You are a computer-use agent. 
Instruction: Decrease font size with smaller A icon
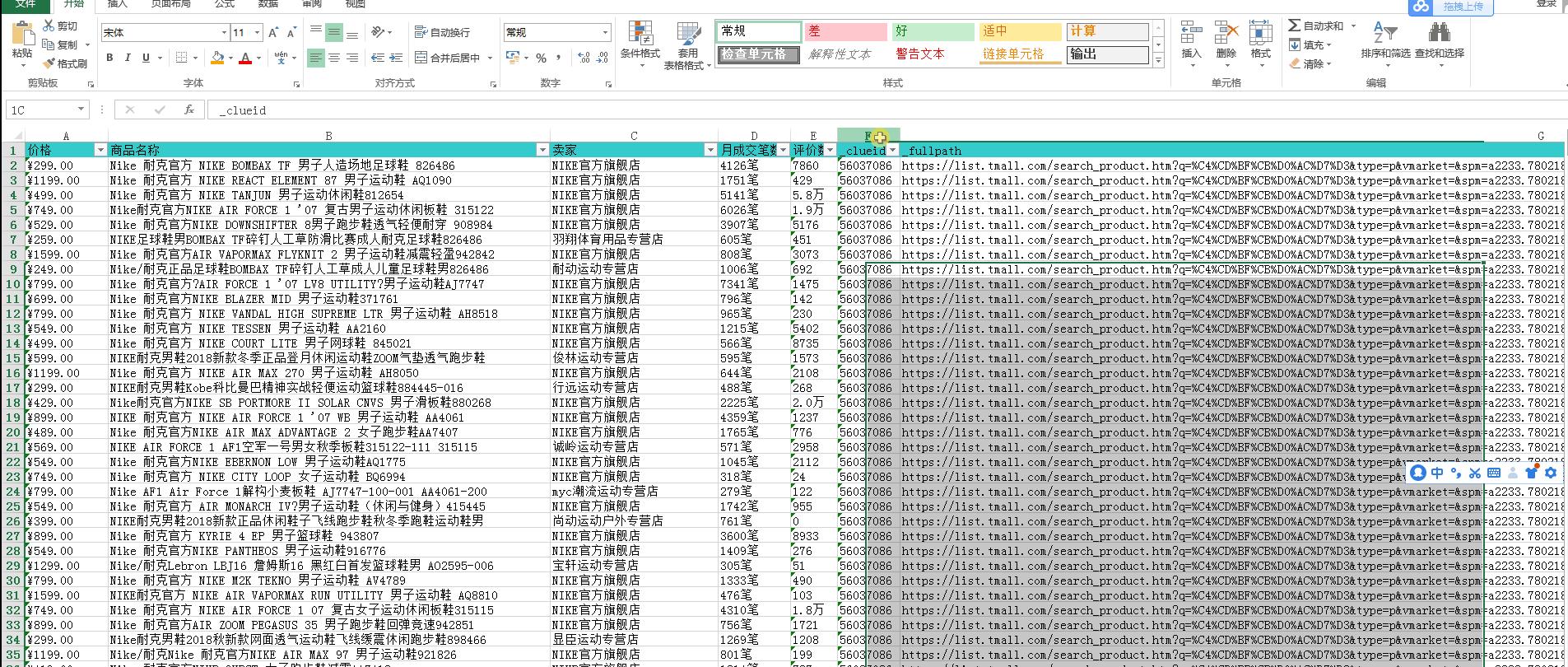(291, 33)
